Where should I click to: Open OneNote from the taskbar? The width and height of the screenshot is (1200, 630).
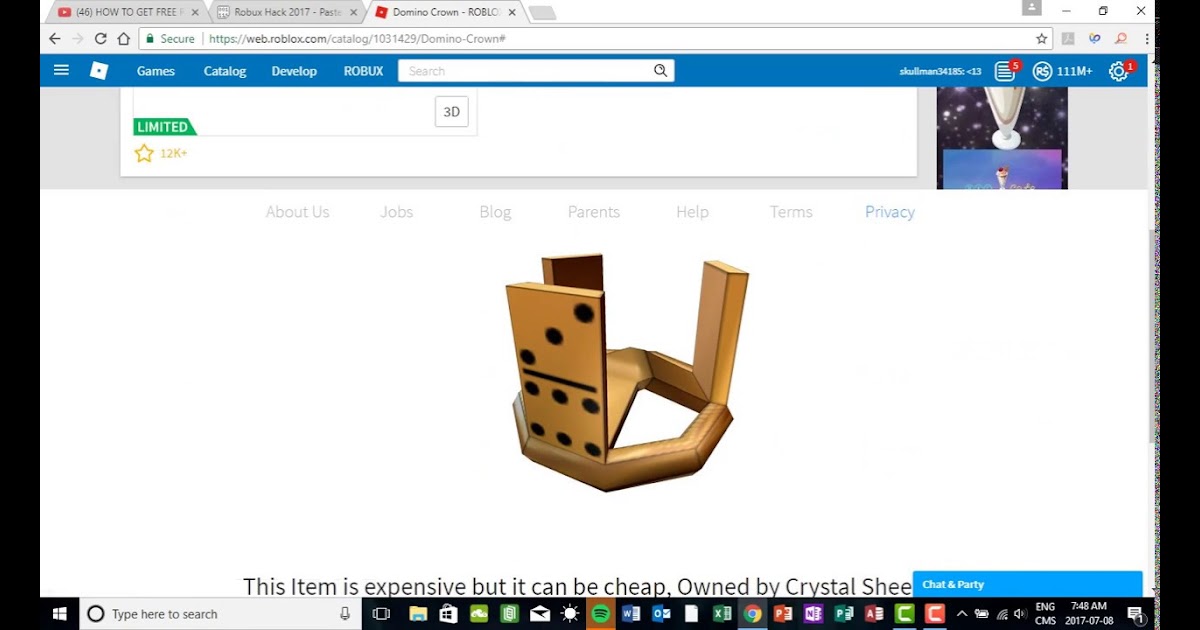click(813, 614)
